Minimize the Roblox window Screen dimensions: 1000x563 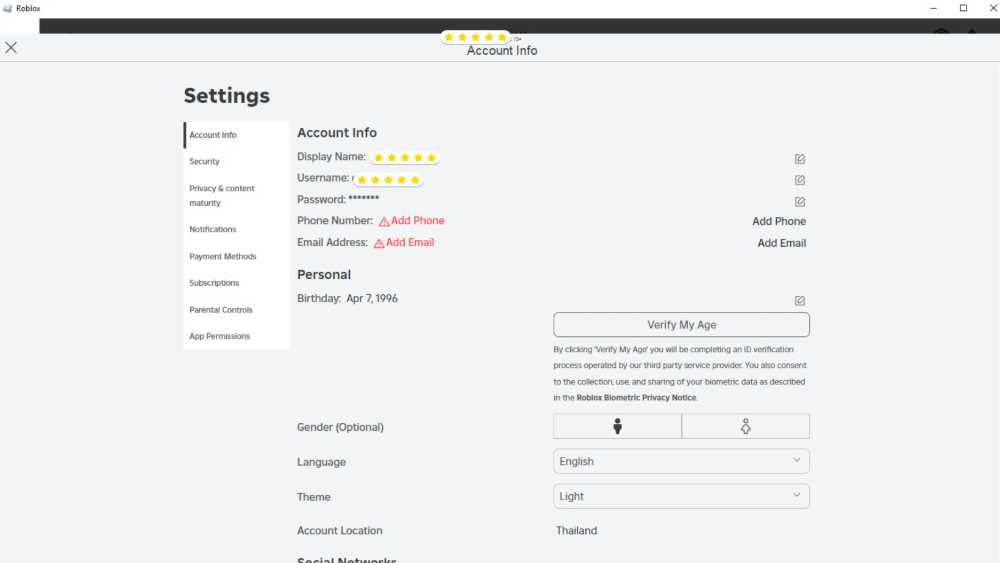point(934,8)
